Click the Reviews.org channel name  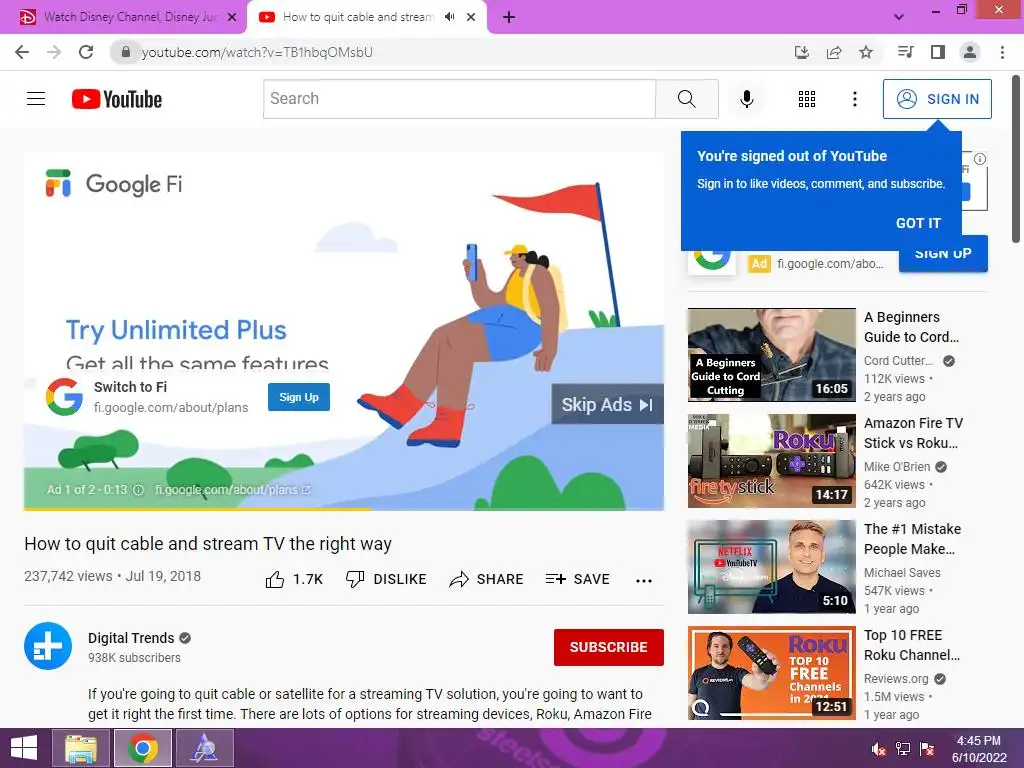896,679
